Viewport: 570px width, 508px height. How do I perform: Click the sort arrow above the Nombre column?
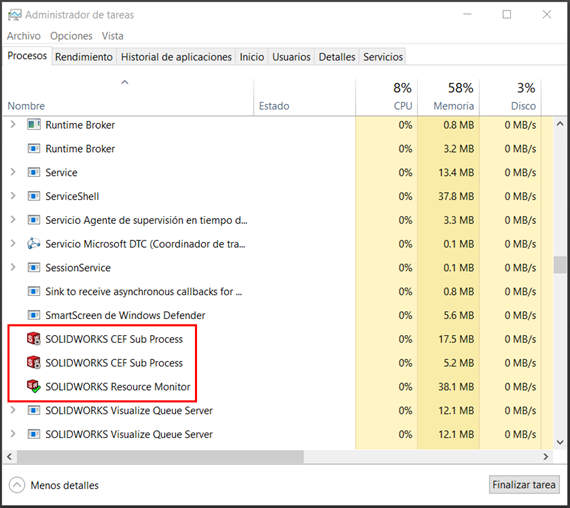point(125,83)
